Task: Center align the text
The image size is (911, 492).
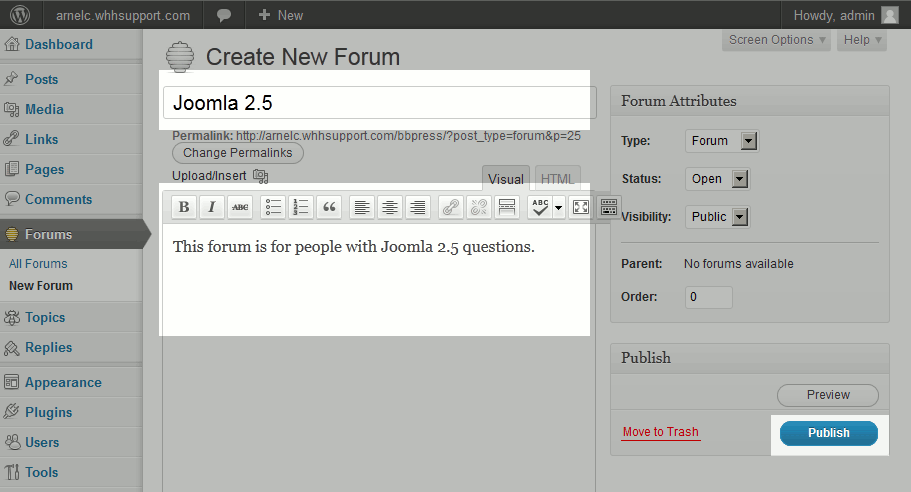Action: pyautogui.click(x=390, y=207)
